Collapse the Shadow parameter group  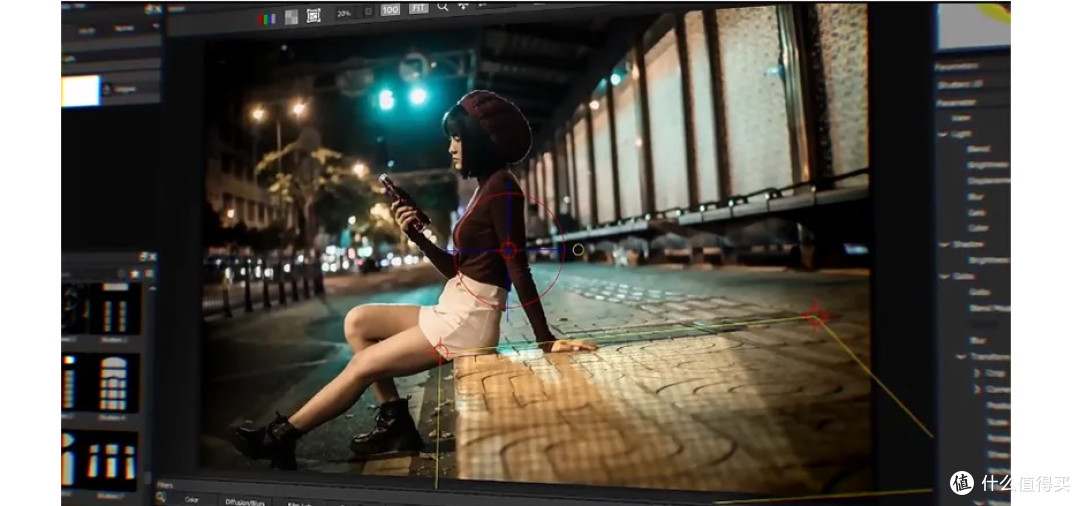pyautogui.click(x=942, y=244)
